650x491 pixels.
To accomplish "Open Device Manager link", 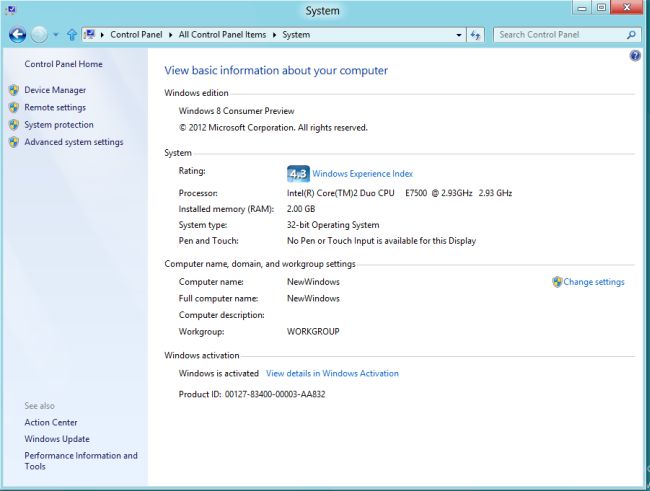I will coord(55,90).
